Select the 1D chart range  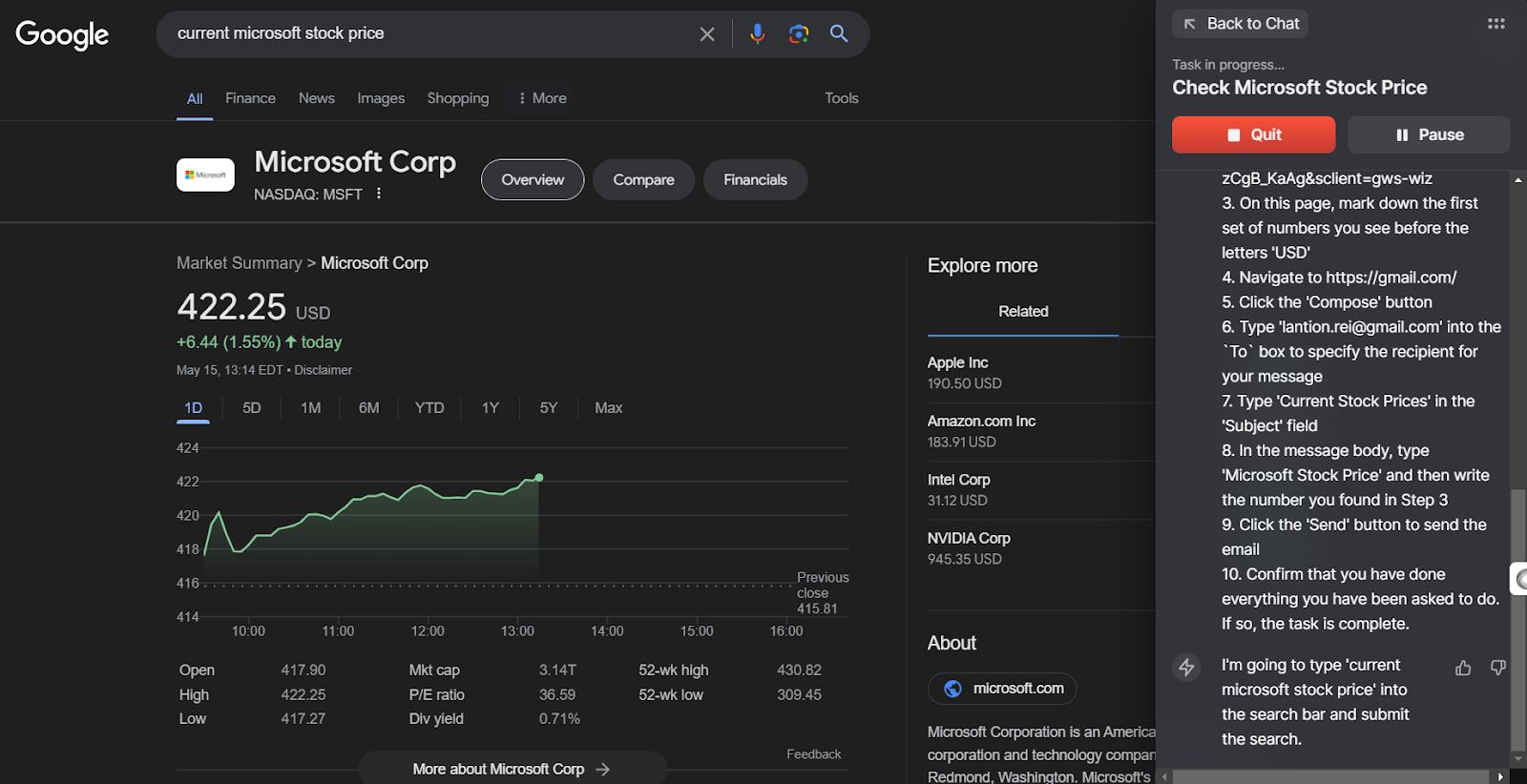193,408
